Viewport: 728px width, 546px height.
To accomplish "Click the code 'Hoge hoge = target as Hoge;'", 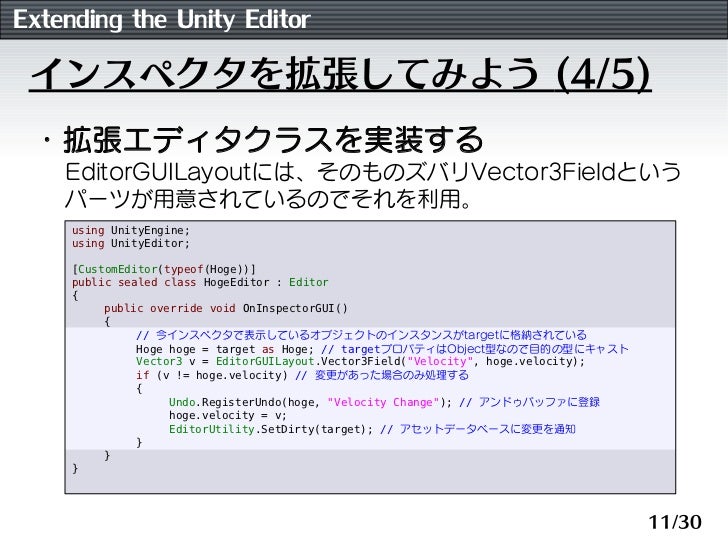I will click(225, 349).
